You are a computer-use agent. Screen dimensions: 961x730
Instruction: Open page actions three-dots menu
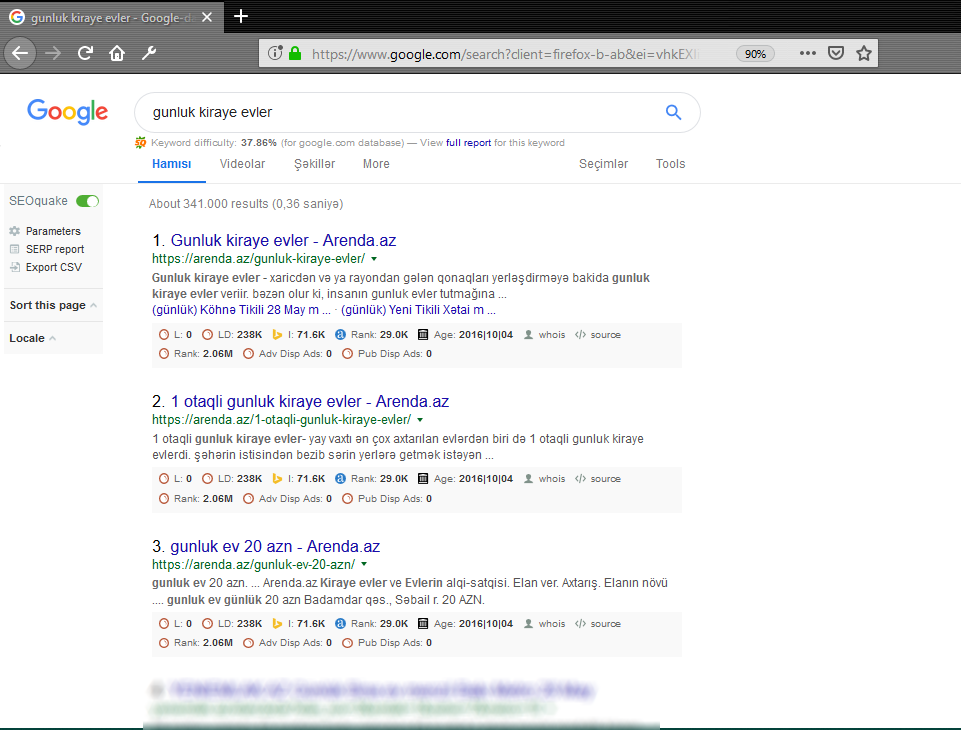pos(808,53)
